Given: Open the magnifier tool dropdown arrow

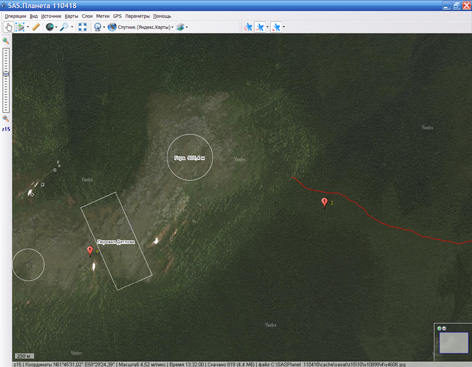Looking at the screenshot, I should [x=72, y=27].
